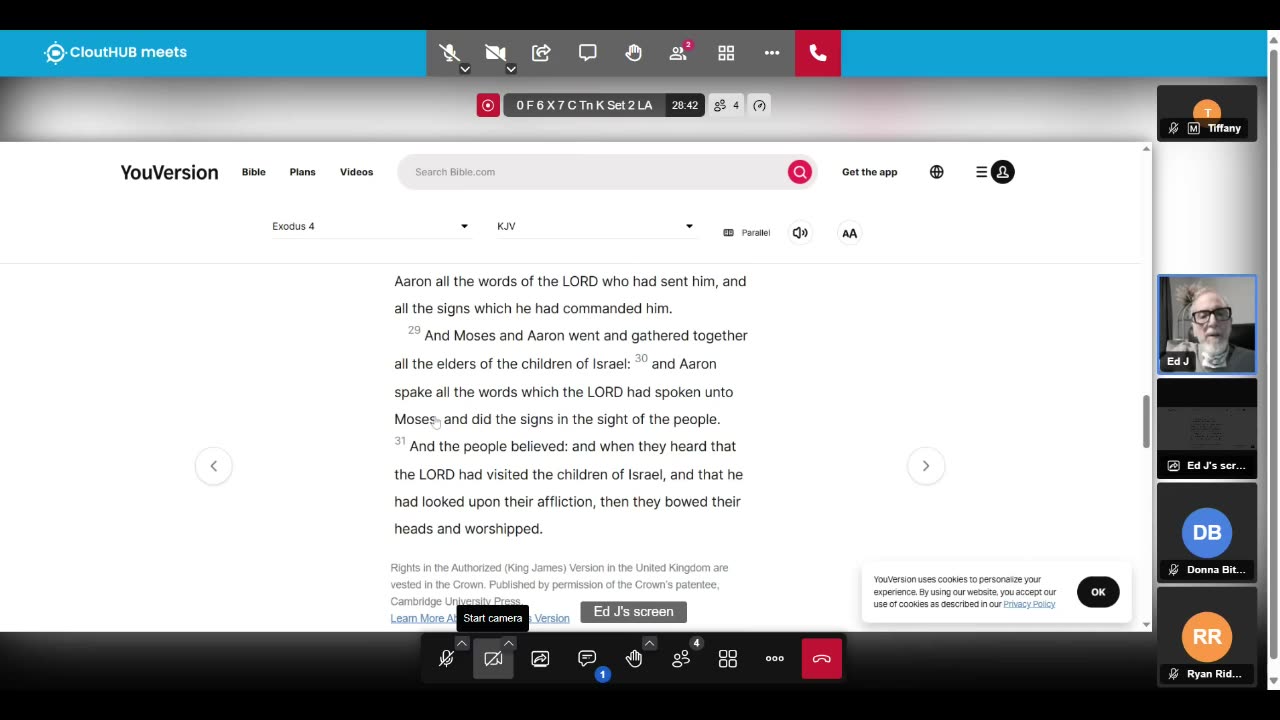
Task: Click share screen icon in bottom toolbar
Action: click(540, 659)
